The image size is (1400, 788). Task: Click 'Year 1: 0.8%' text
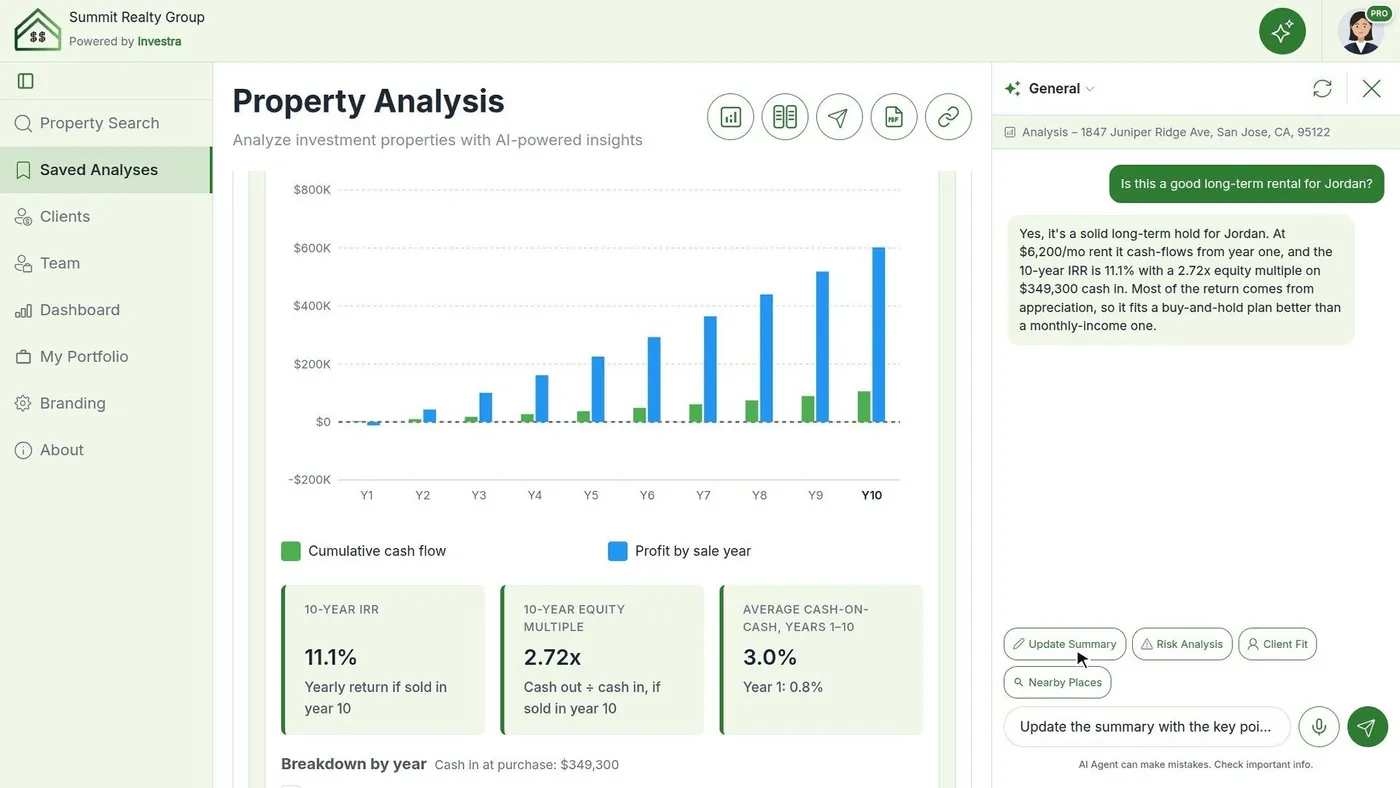[x=783, y=687]
